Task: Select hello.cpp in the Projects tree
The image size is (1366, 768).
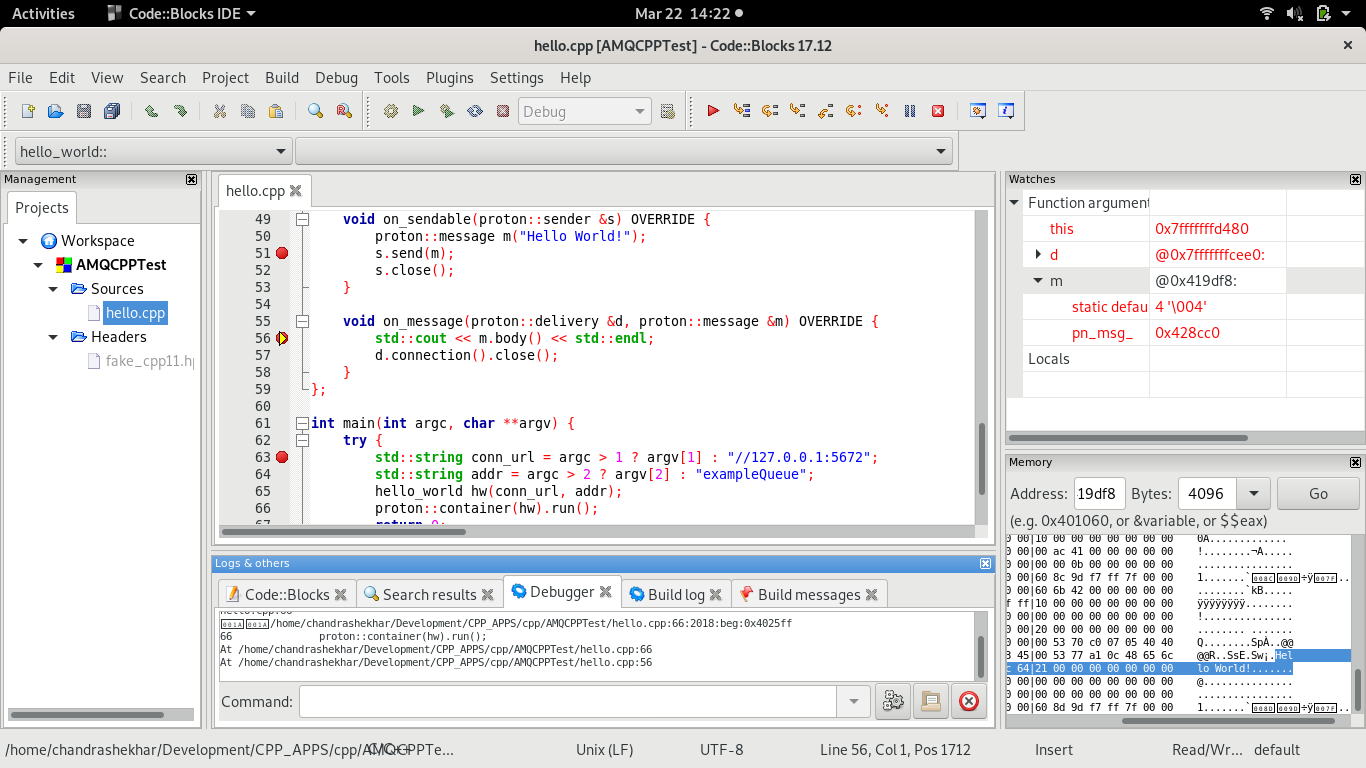Action: [135, 313]
